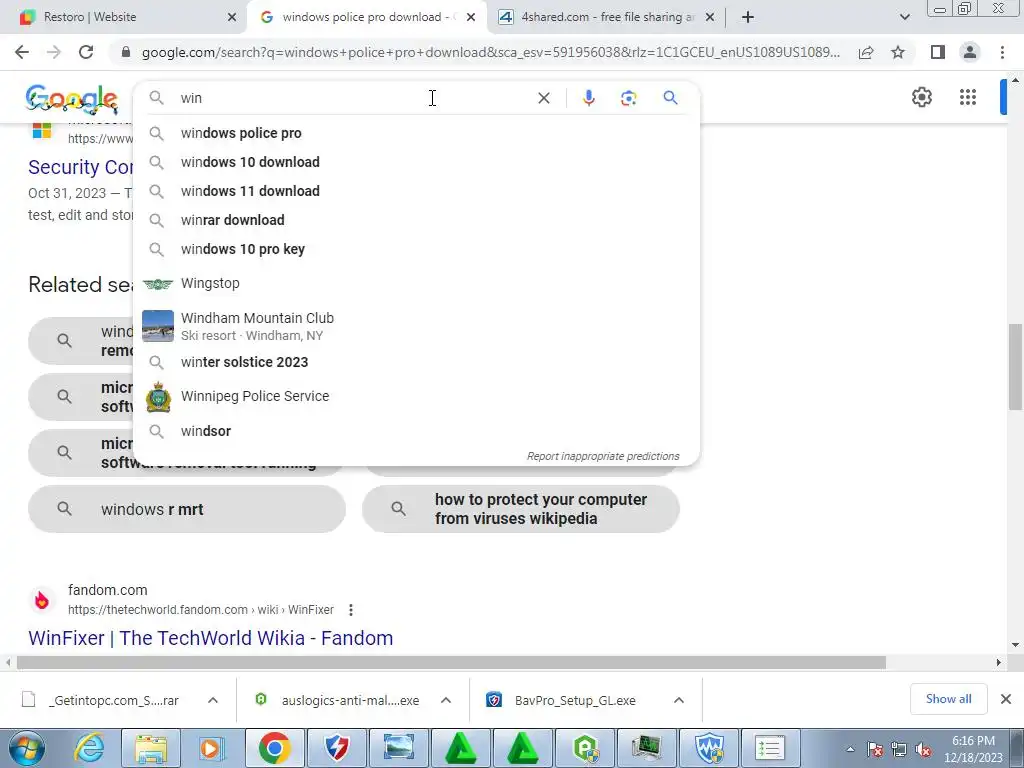Expand options for auslogics-anti-mal exe download

[x=446, y=700]
